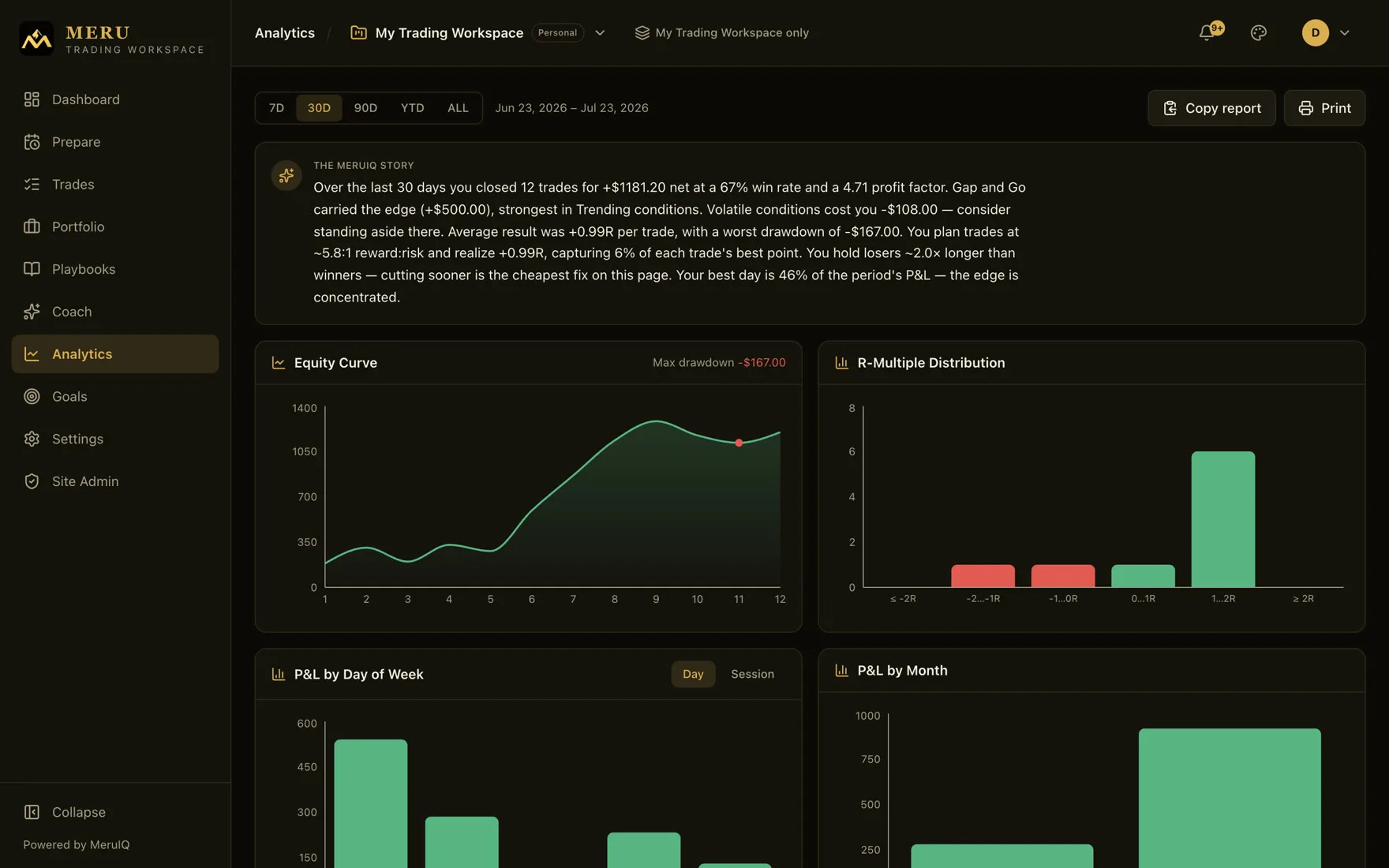The image size is (1389, 868).
Task: Open the My Trading Workspace only filter
Action: (x=721, y=33)
